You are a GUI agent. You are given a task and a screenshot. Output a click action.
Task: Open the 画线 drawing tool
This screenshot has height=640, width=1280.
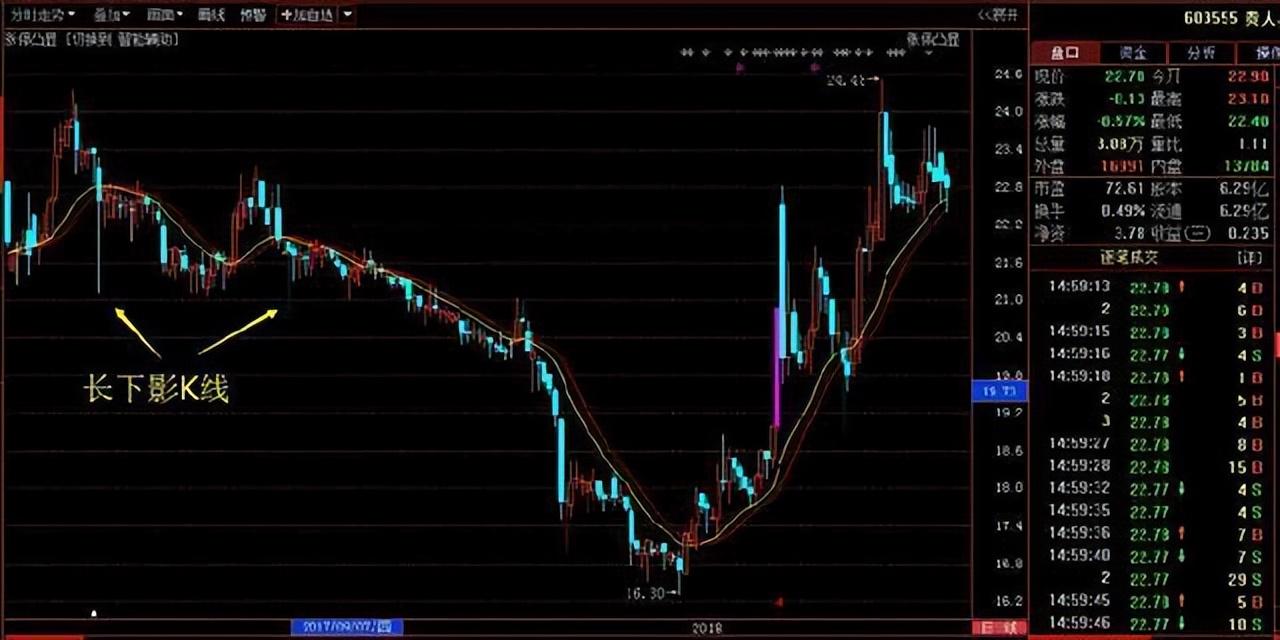pyautogui.click(x=211, y=15)
